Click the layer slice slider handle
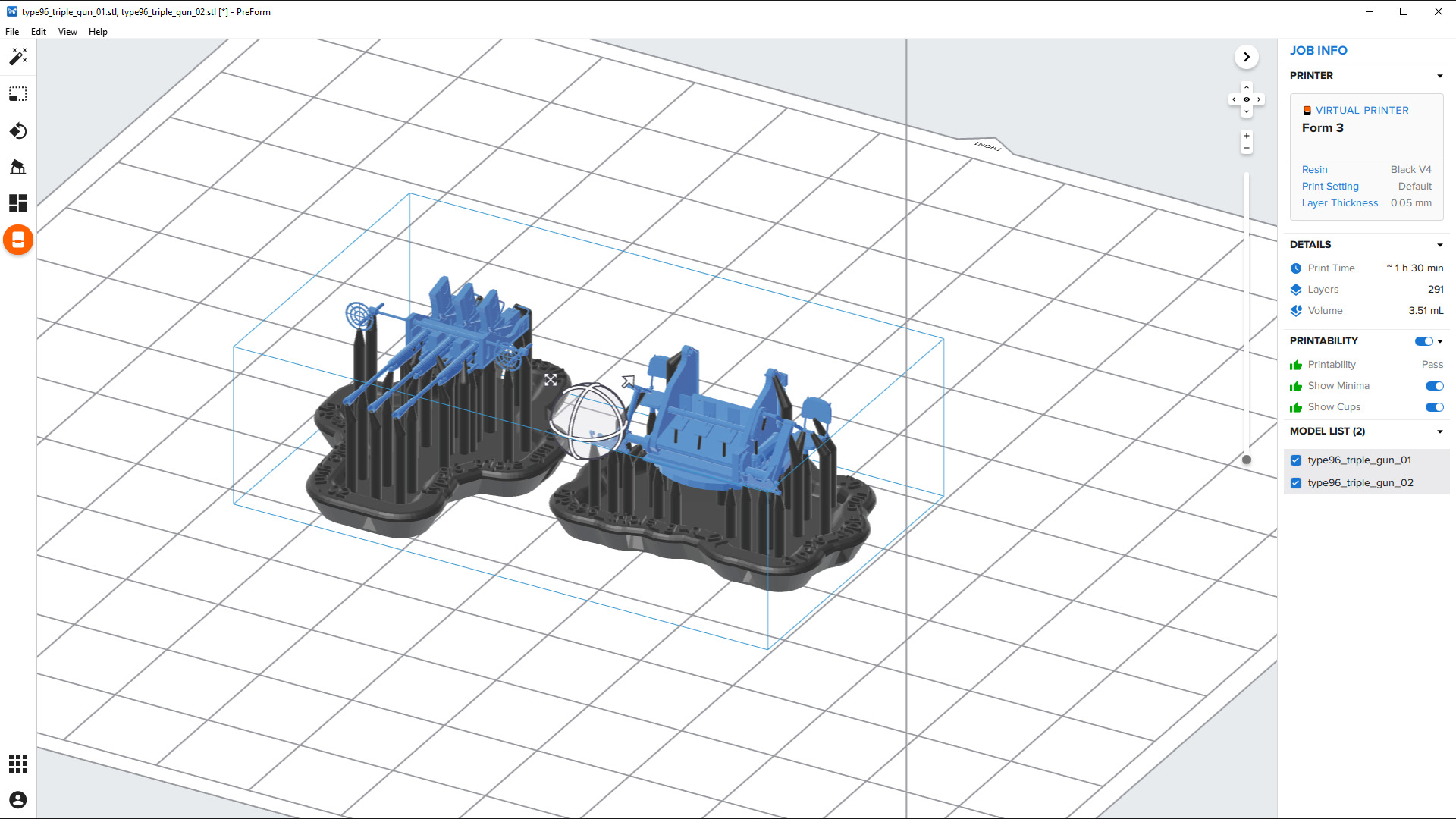 point(1246,460)
